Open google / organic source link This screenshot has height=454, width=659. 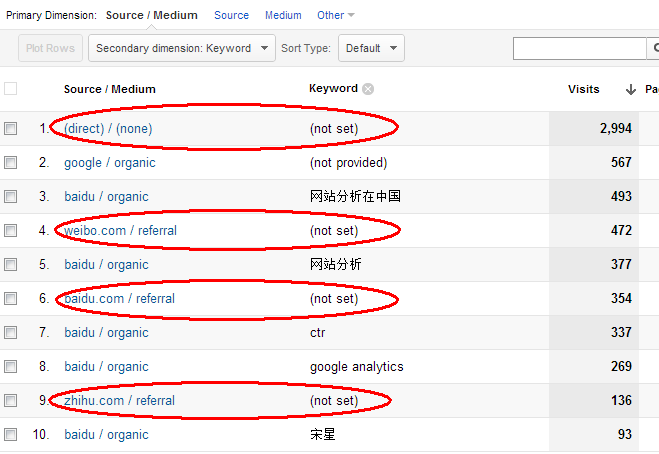click(110, 163)
